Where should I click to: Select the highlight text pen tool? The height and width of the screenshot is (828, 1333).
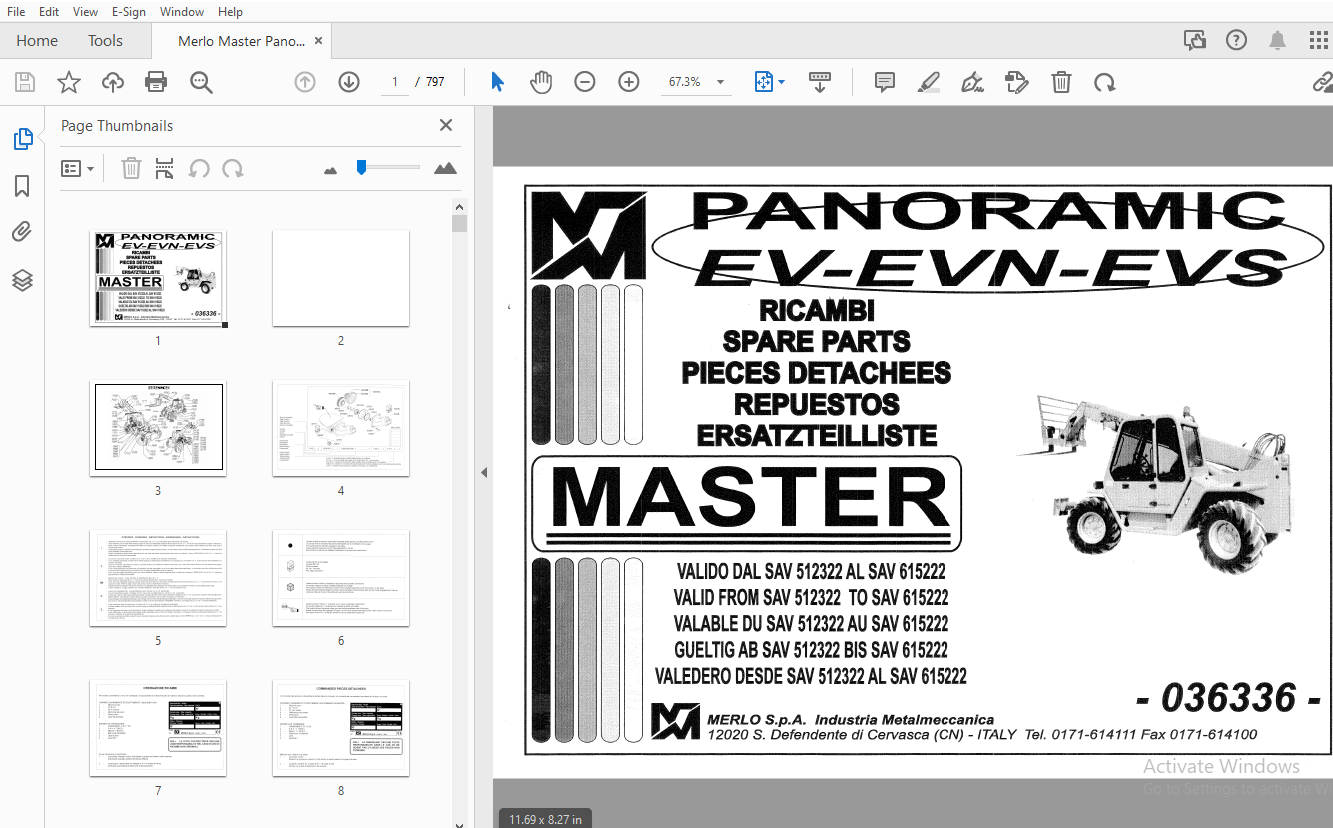929,82
